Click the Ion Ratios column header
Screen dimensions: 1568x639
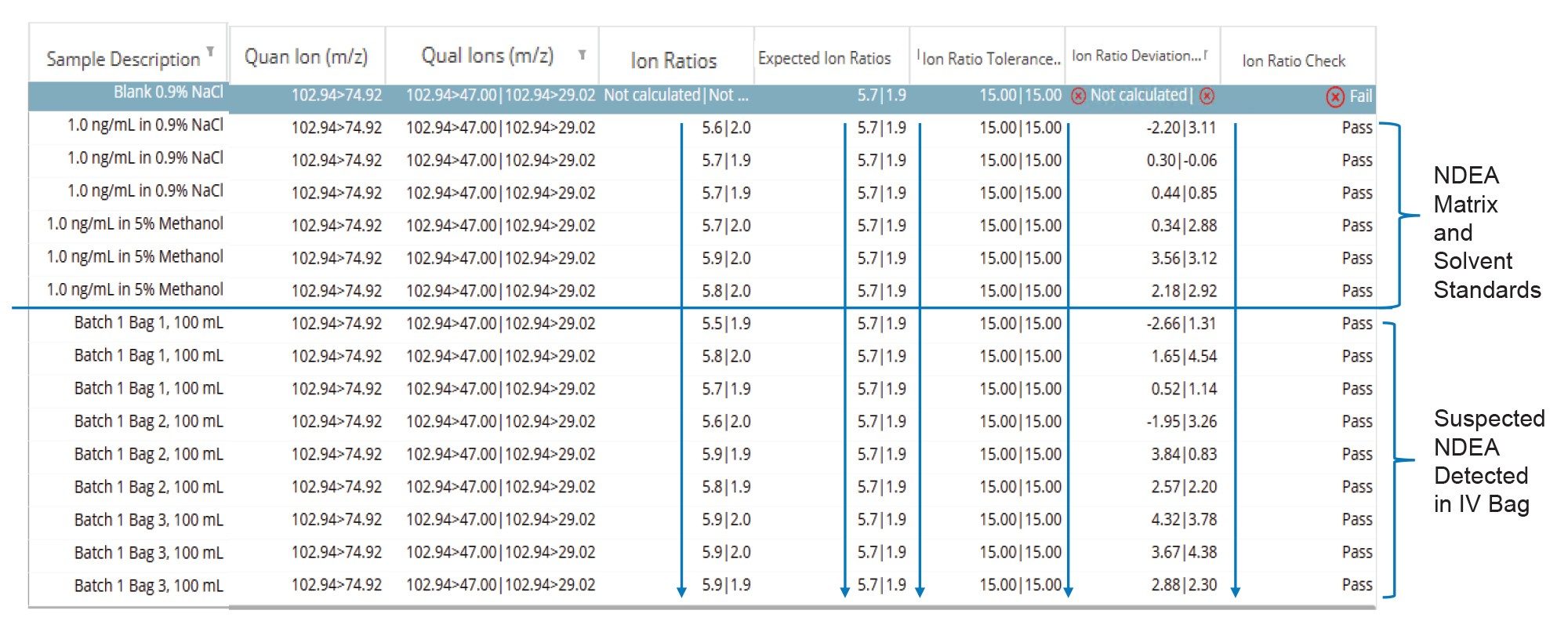point(673,60)
